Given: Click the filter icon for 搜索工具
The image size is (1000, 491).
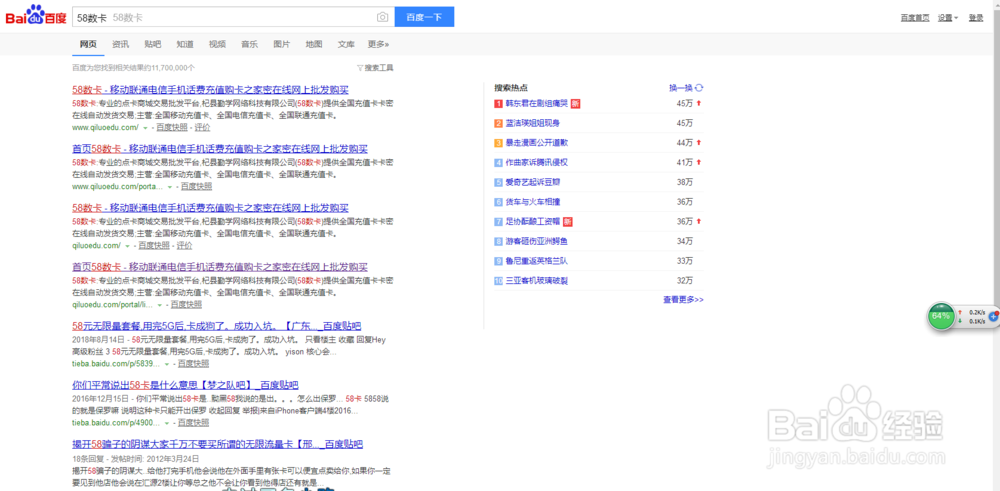Looking at the screenshot, I should click(359, 68).
